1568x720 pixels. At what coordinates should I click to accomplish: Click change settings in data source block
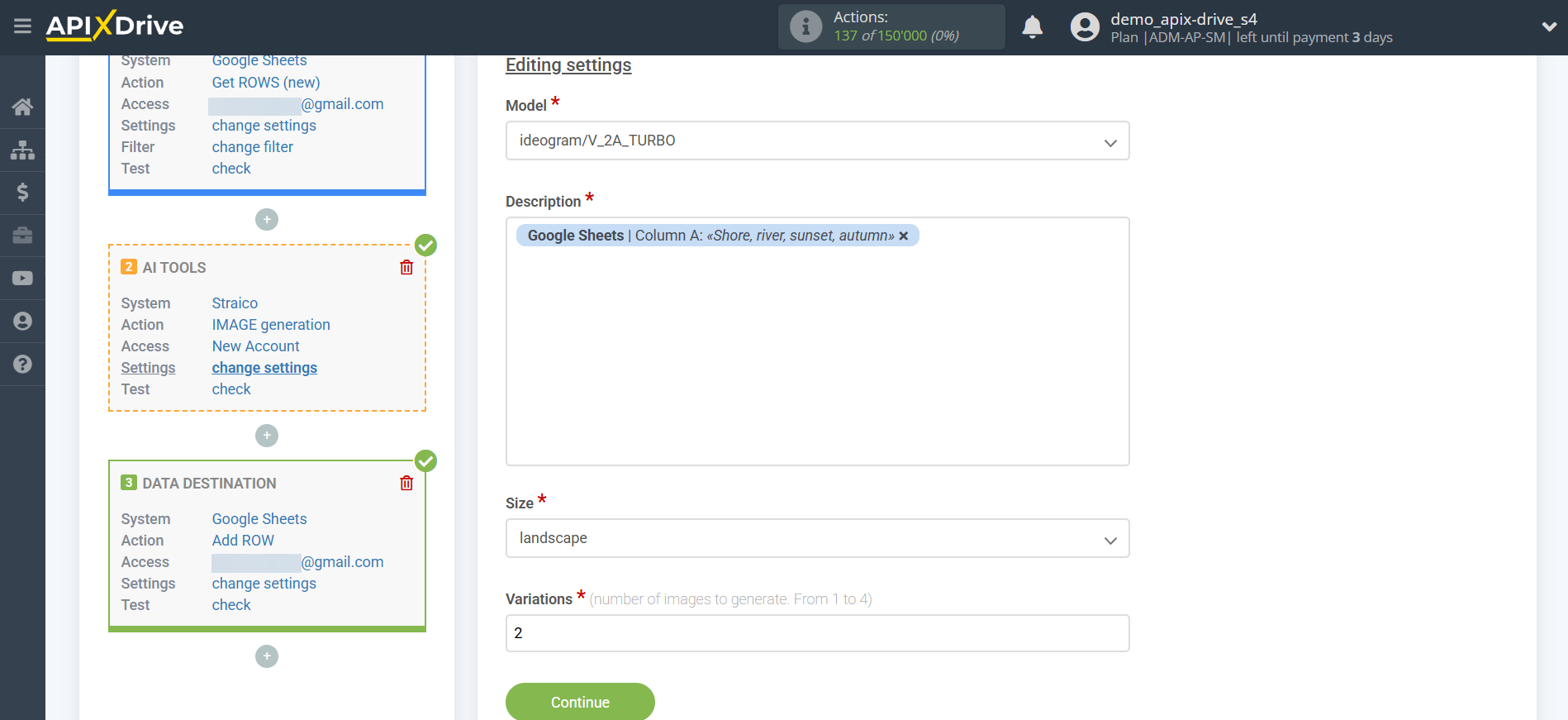click(264, 126)
